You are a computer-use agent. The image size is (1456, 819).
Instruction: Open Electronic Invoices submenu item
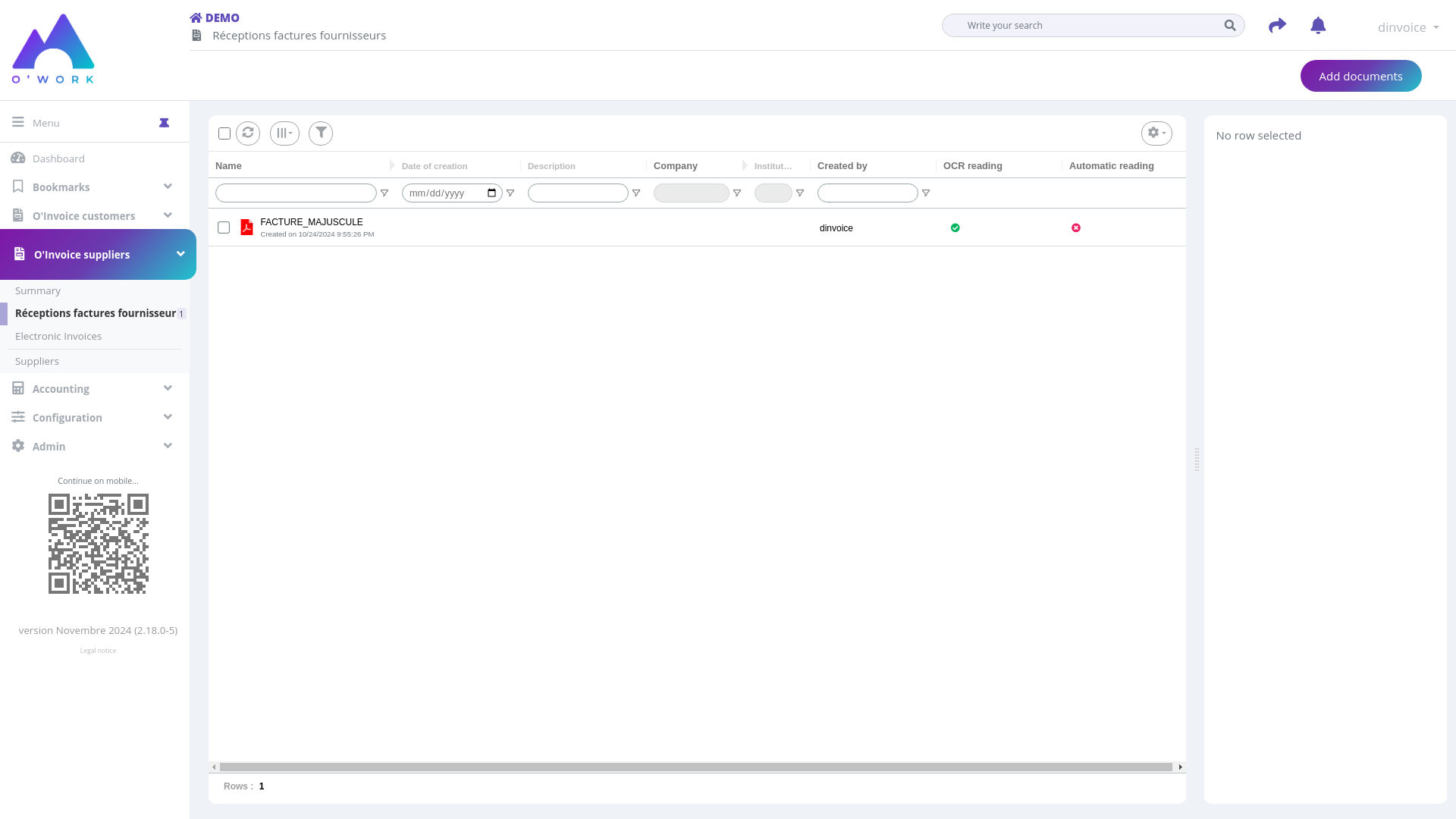click(x=58, y=336)
